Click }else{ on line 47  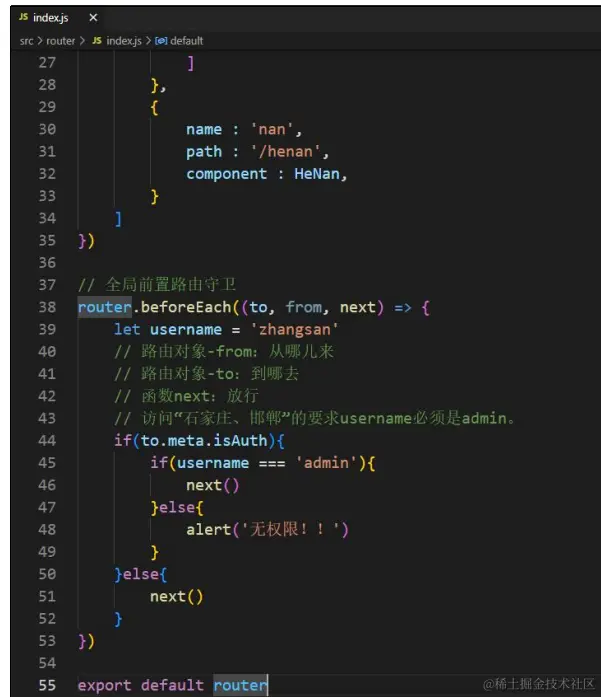[177, 507]
